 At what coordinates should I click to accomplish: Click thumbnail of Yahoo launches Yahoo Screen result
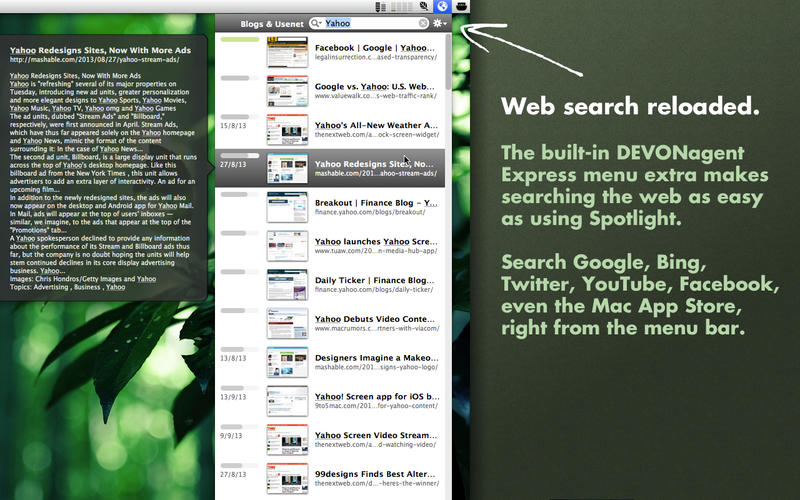coord(287,246)
